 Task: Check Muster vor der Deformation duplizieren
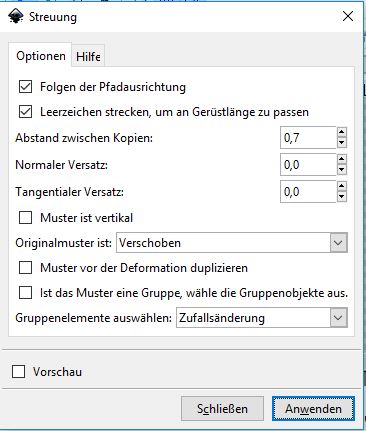[26, 268]
